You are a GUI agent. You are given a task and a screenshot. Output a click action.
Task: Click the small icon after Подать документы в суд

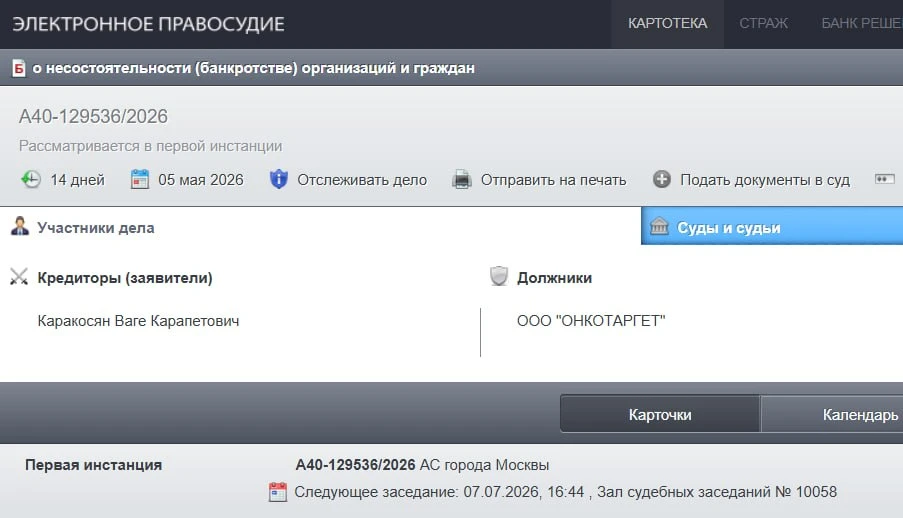[x=885, y=179]
